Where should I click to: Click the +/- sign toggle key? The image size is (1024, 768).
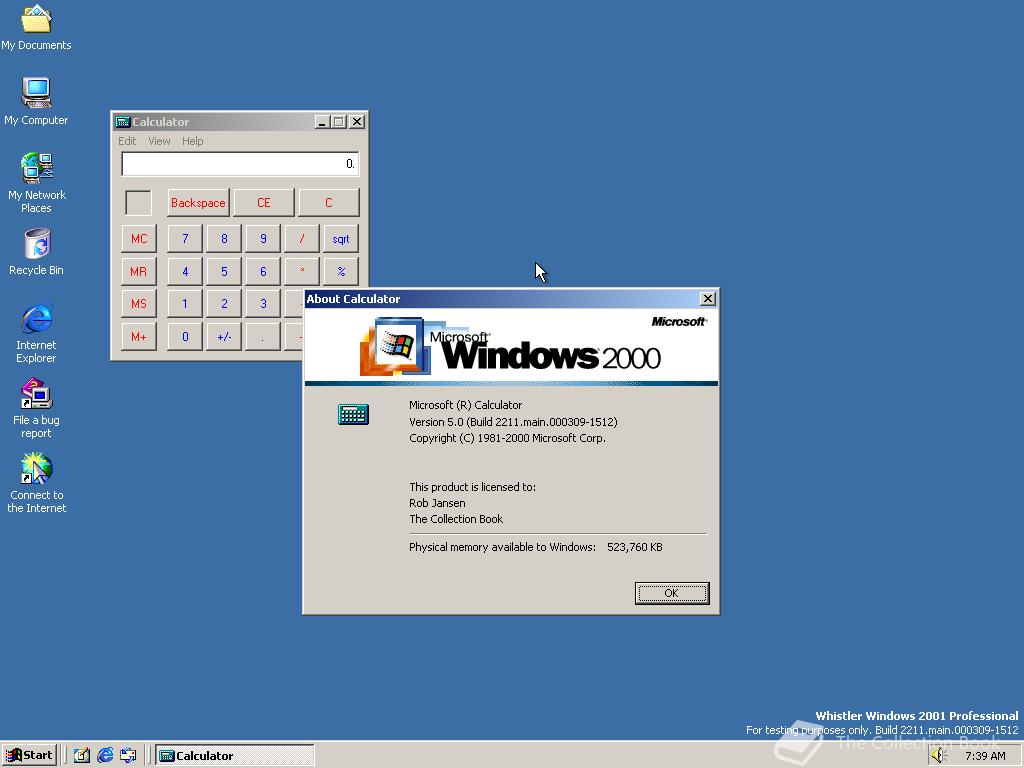click(x=224, y=336)
